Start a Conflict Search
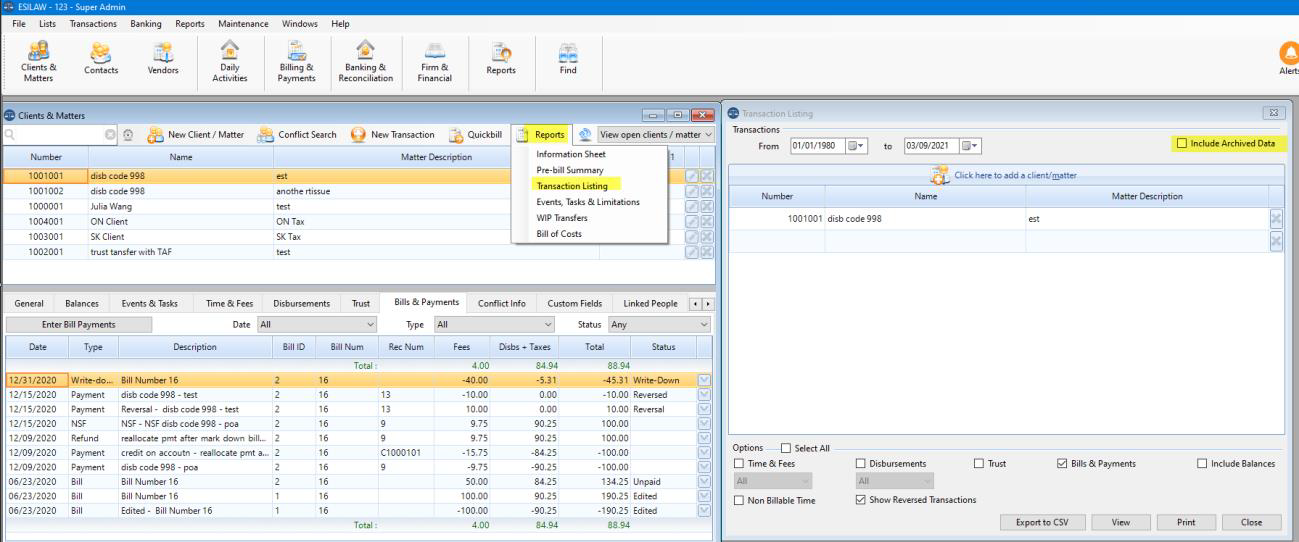Screen dimensions: 1299x542 tap(297, 134)
